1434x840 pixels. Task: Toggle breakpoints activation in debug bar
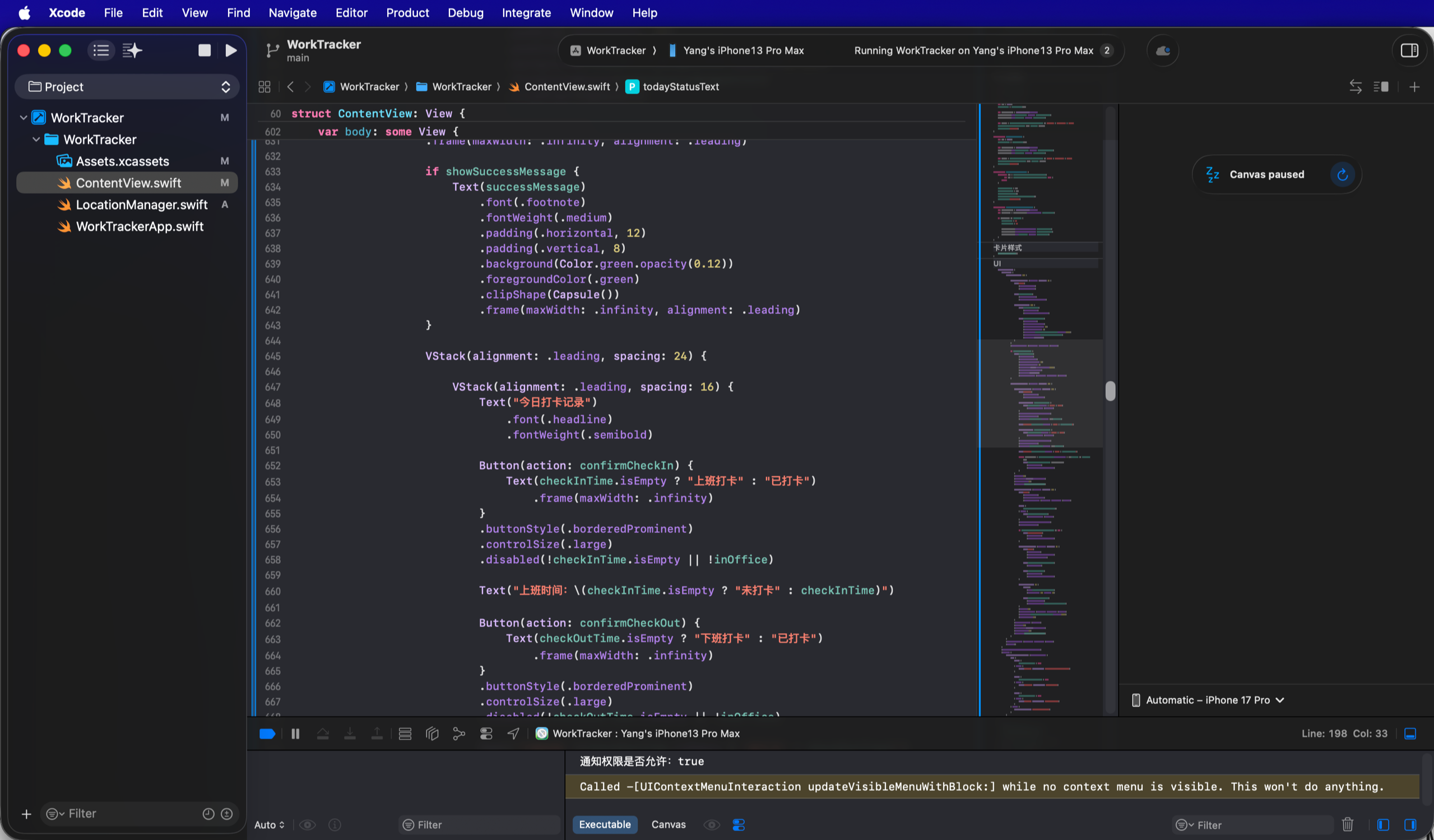[267, 734]
